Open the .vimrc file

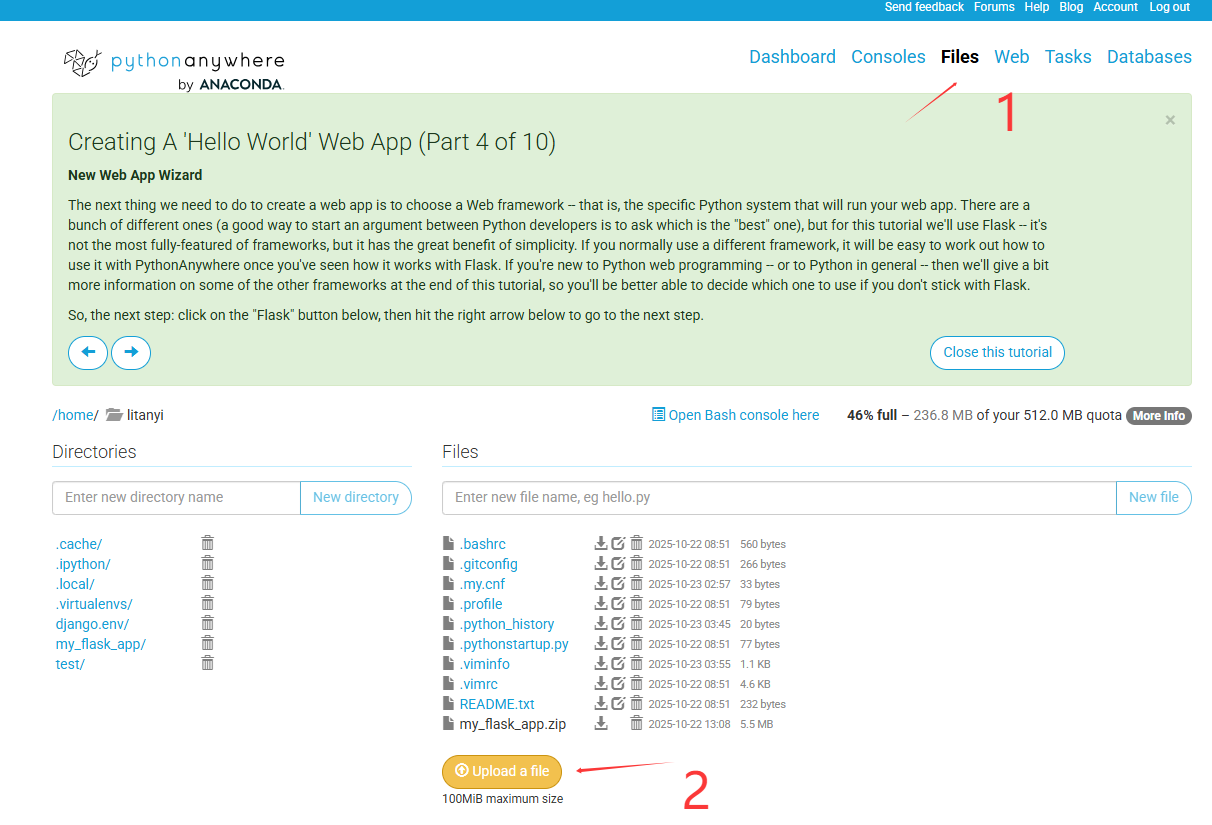pyautogui.click(x=478, y=684)
